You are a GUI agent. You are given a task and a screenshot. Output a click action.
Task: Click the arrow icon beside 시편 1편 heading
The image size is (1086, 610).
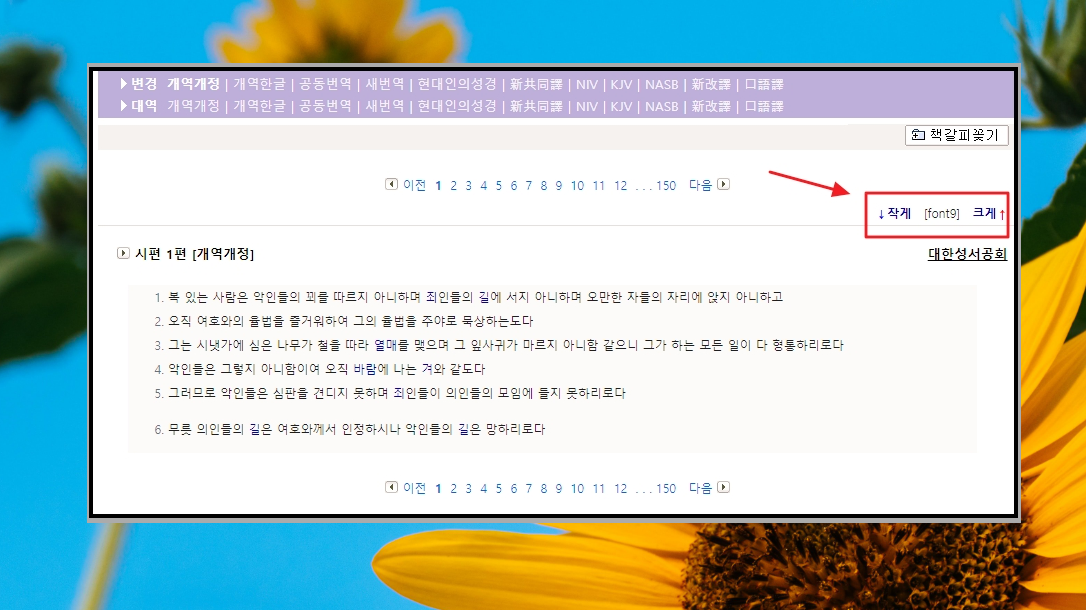coord(123,253)
